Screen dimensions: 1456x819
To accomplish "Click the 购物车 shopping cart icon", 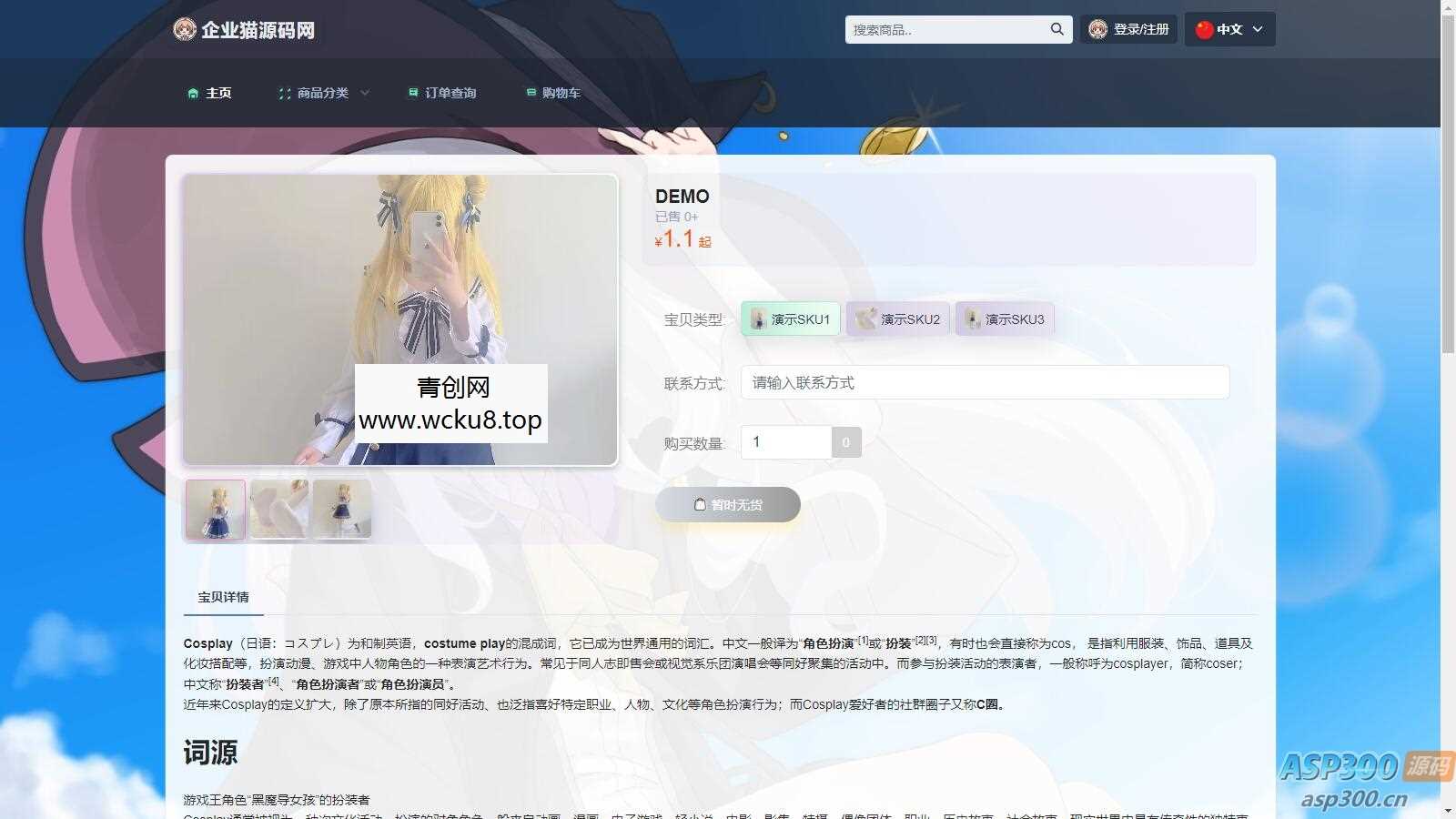I will tap(531, 92).
